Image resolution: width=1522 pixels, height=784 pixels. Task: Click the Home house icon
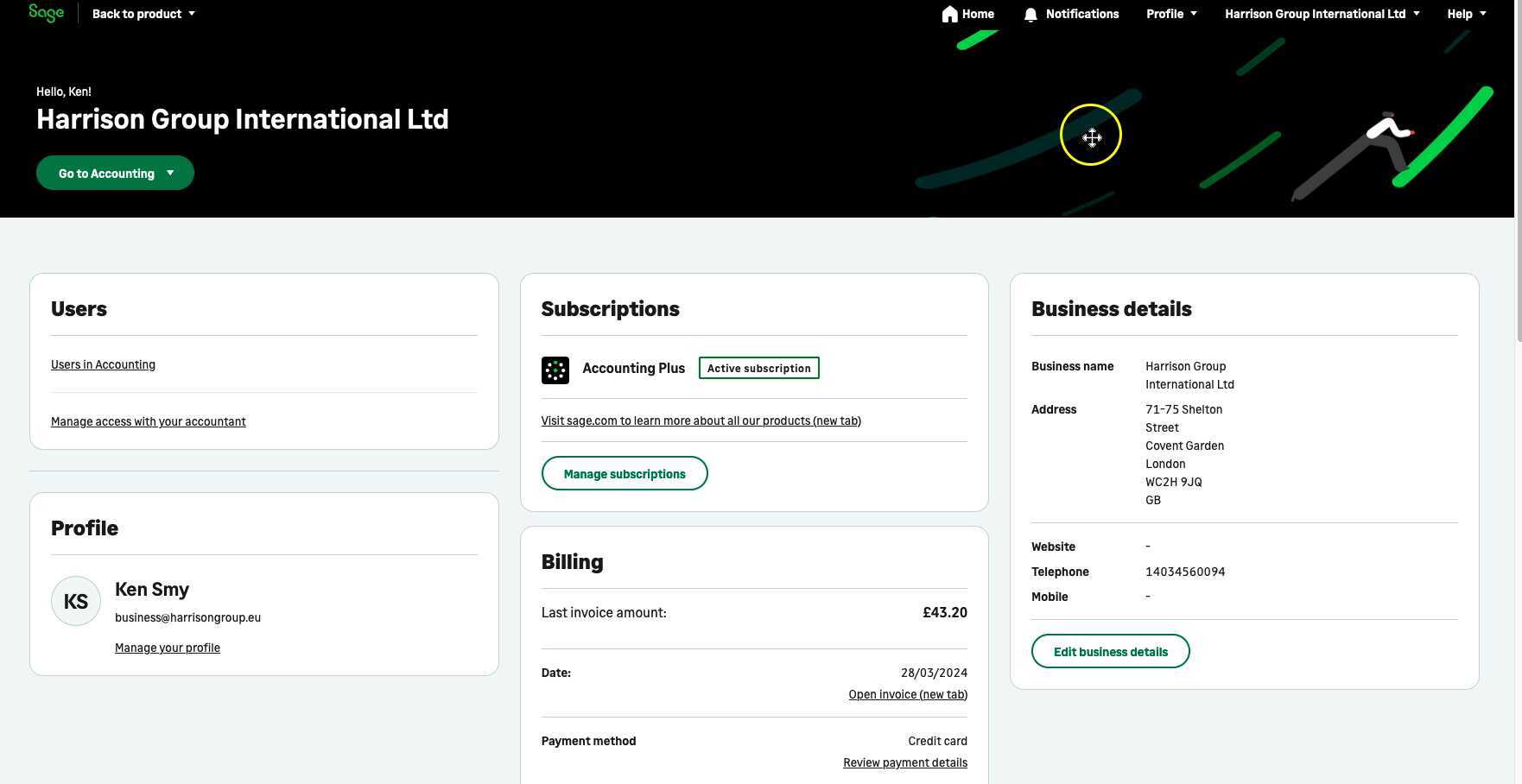950,14
